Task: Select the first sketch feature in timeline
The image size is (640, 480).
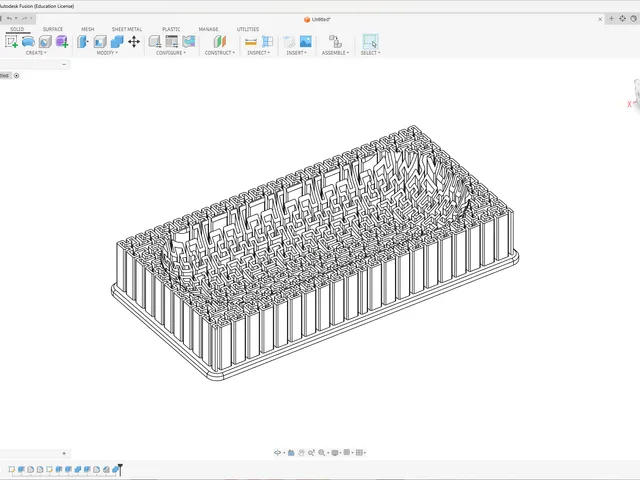Action: pyautogui.click(x=12, y=470)
